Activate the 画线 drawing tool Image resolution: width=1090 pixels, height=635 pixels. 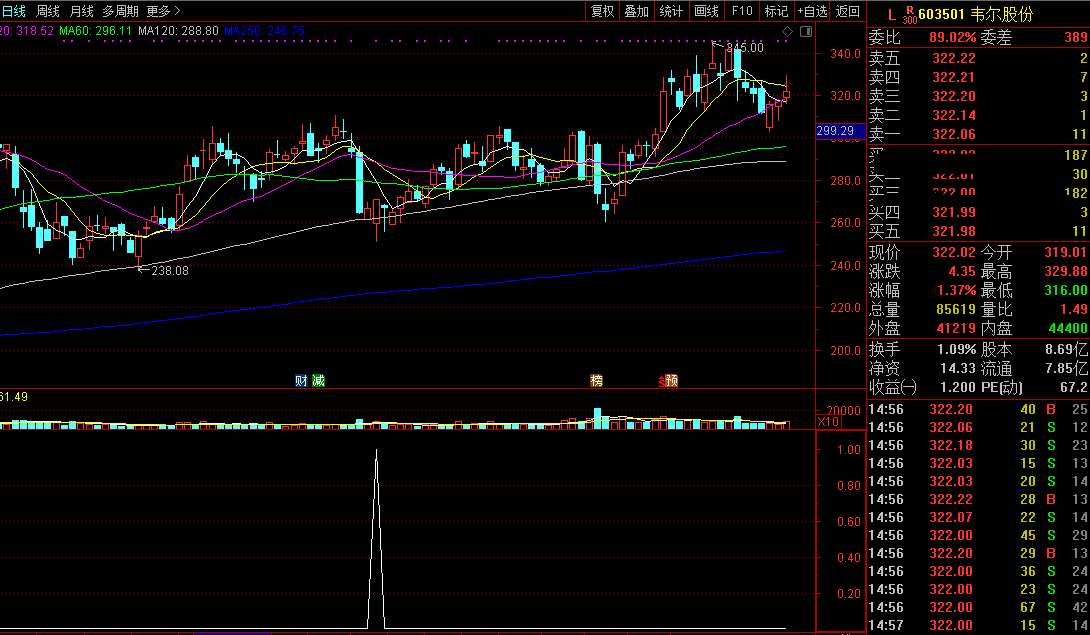(x=706, y=11)
